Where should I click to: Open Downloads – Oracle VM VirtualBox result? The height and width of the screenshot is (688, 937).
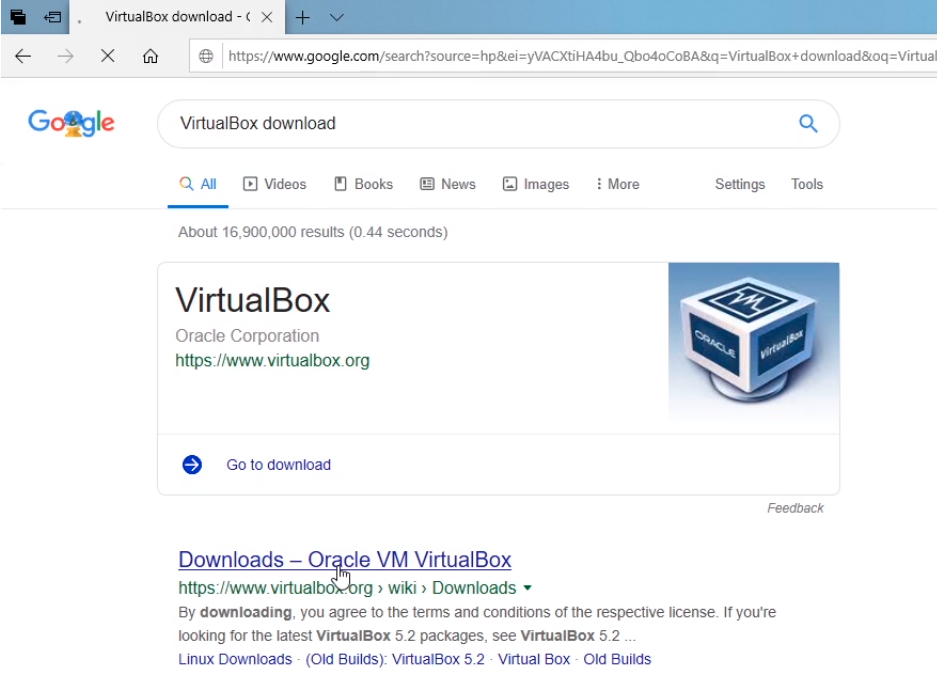coord(344,560)
